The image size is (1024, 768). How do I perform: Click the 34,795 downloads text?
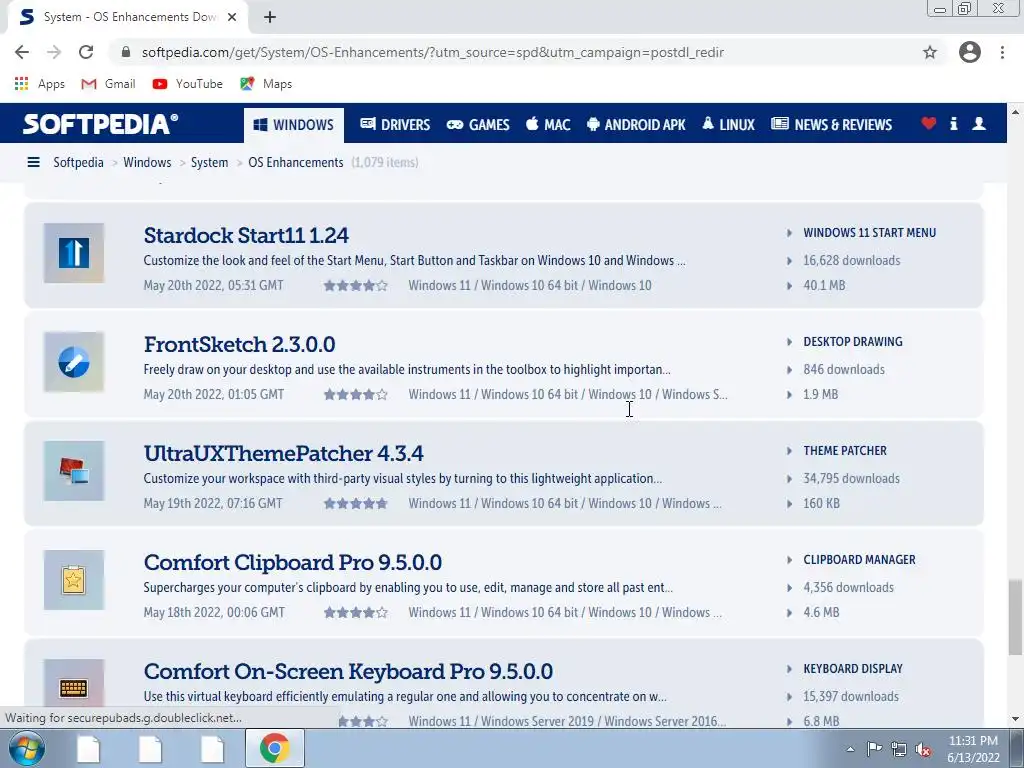coord(852,478)
